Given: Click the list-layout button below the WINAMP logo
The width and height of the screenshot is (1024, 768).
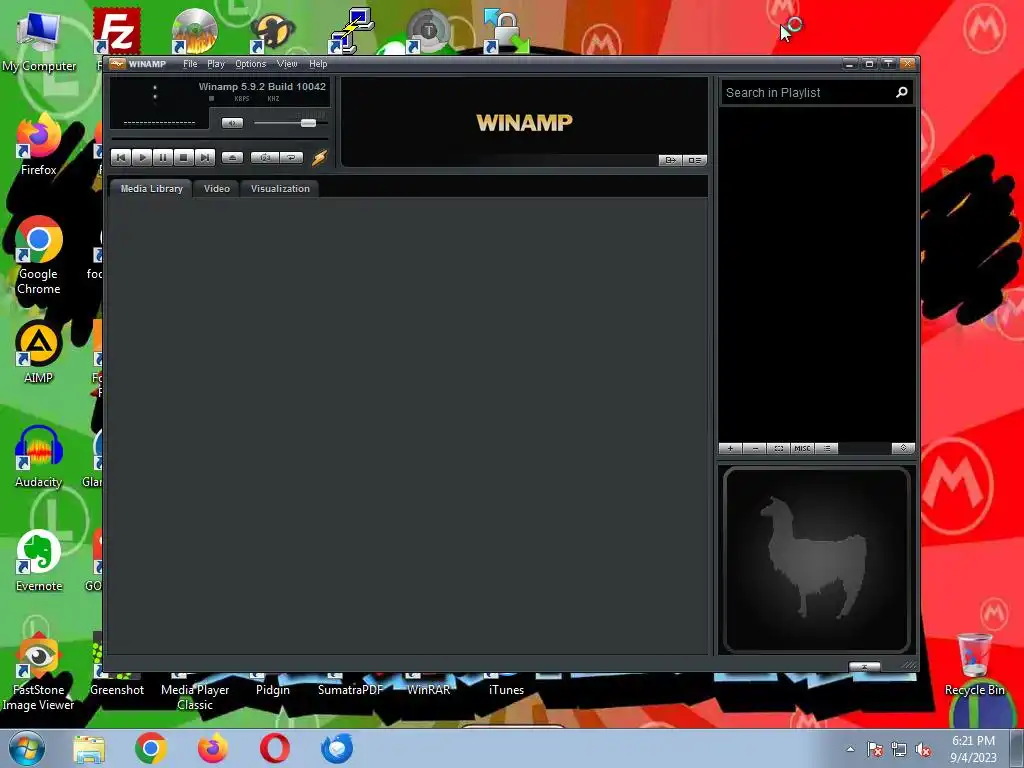Looking at the screenshot, I should click(695, 160).
